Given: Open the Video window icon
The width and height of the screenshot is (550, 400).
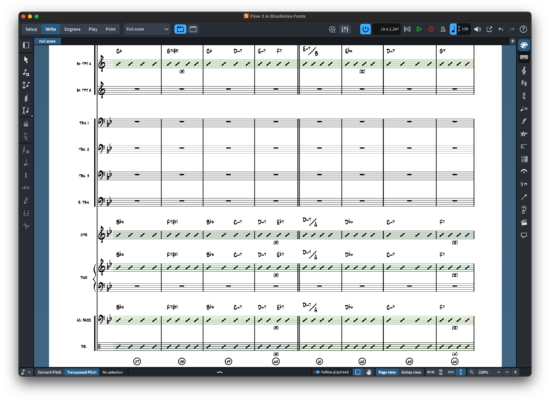Looking at the screenshot, I should [x=332, y=29].
